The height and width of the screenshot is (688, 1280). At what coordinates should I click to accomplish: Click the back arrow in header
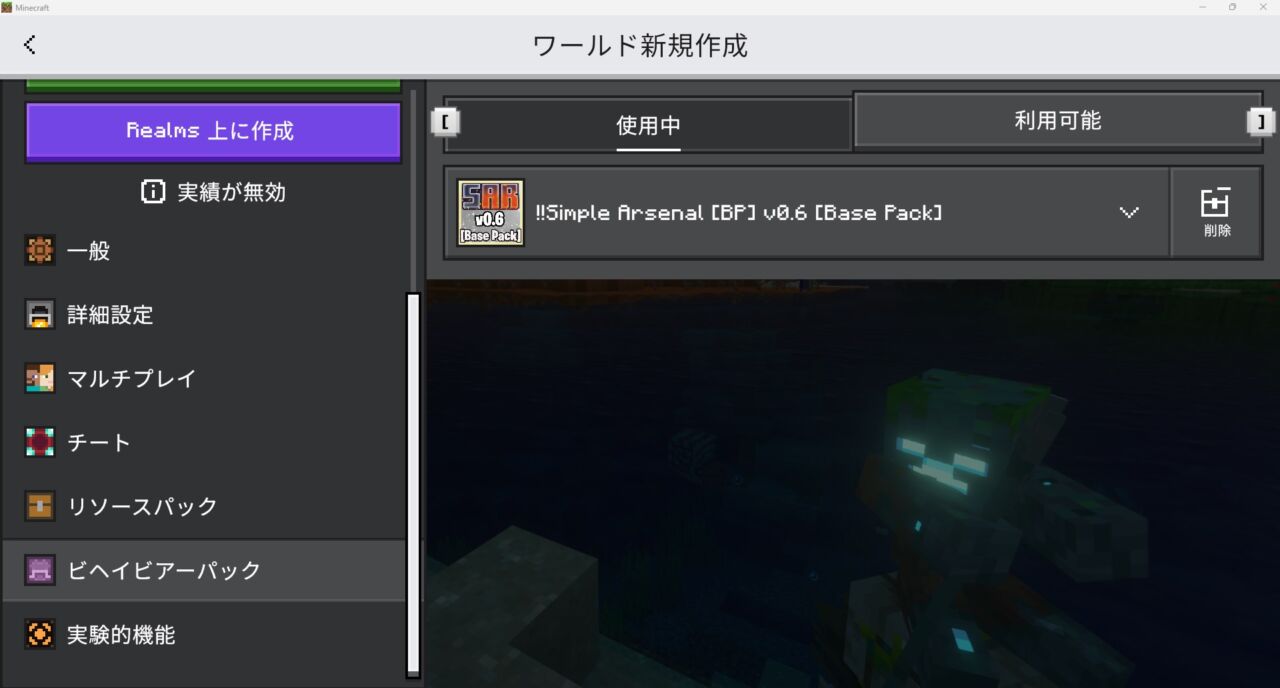click(30, 44)
